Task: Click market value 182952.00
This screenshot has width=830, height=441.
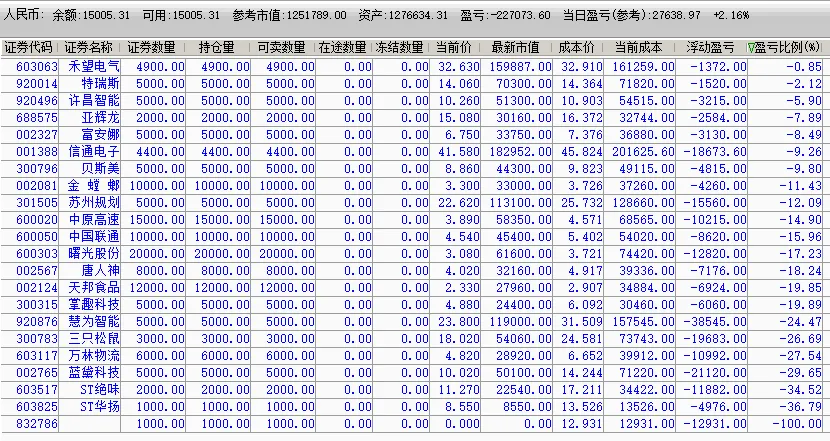Action: click(x=520, y=151)
